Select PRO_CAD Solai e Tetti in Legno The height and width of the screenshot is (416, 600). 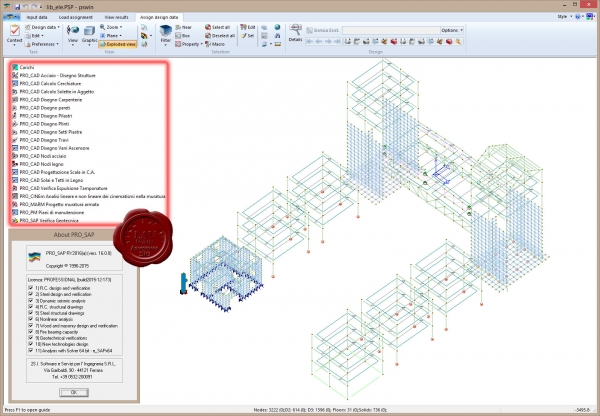pos(47,180)
